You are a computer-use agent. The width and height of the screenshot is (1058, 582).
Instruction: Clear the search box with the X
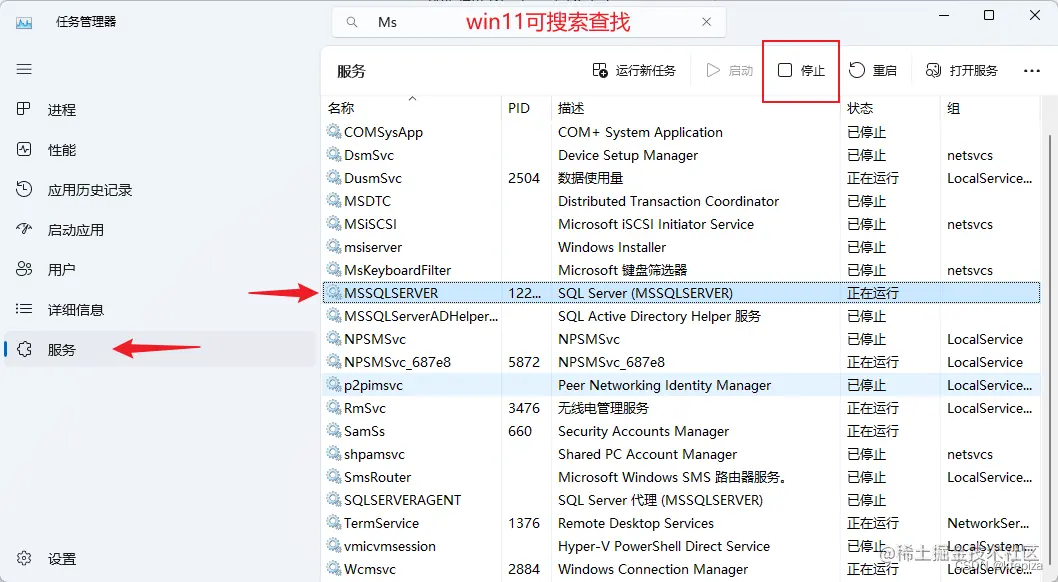click(706, 21)
